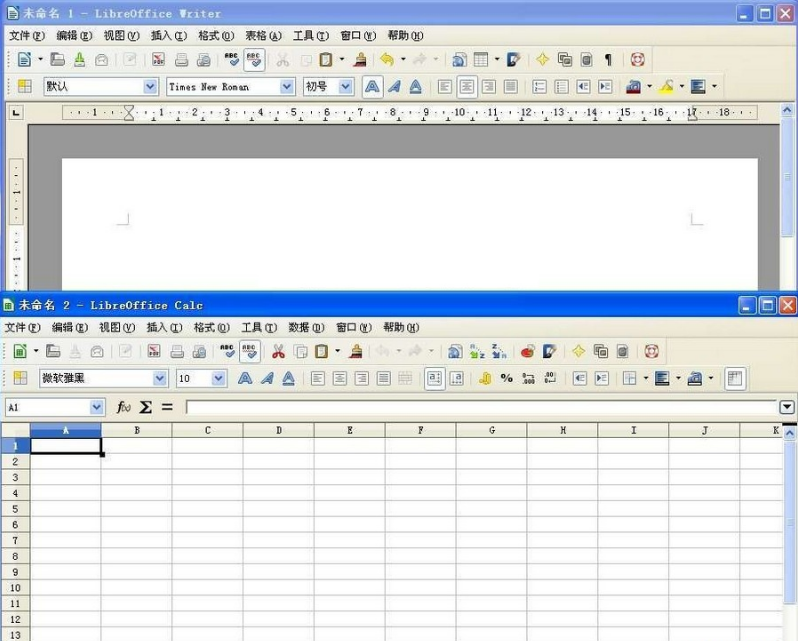This screenshot has height=641, width=798.
Task: Click the Sum sigma button
Action: pyautogui.click(x=146, y=407)
